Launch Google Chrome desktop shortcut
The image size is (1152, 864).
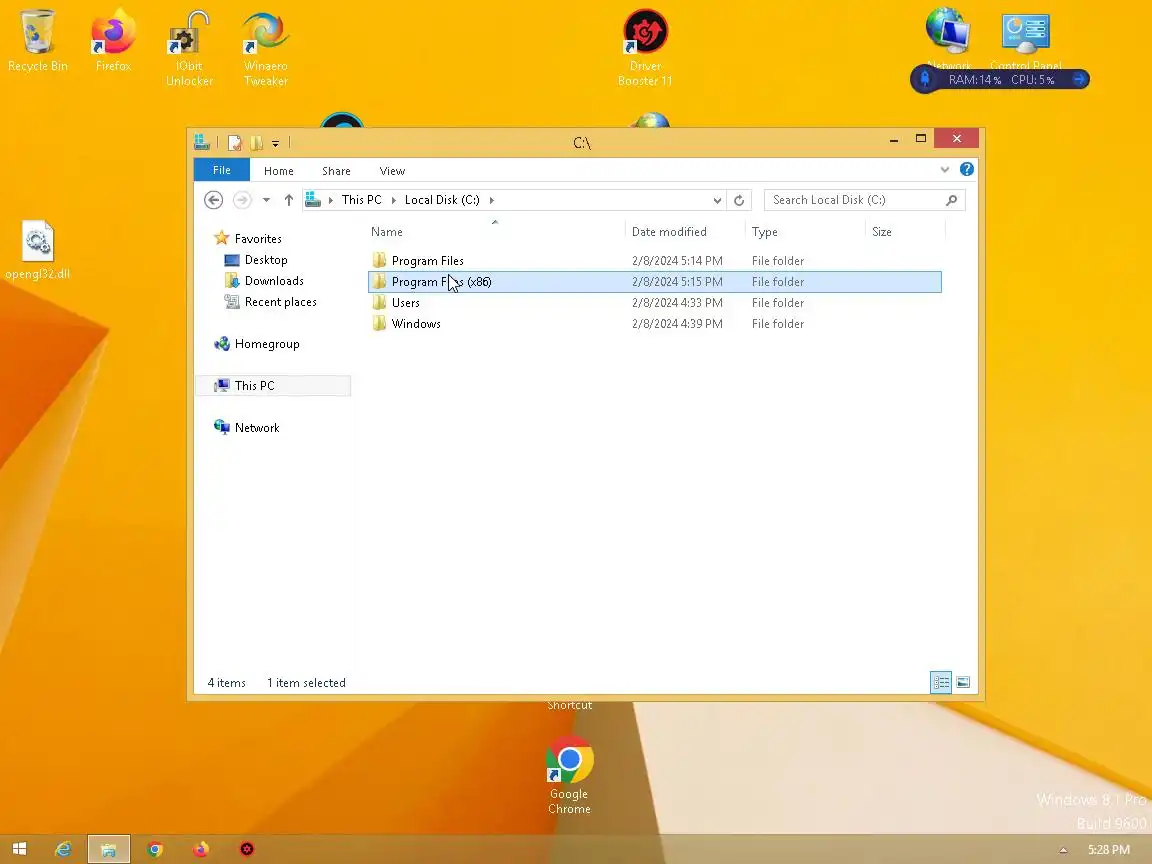(569, 775)
